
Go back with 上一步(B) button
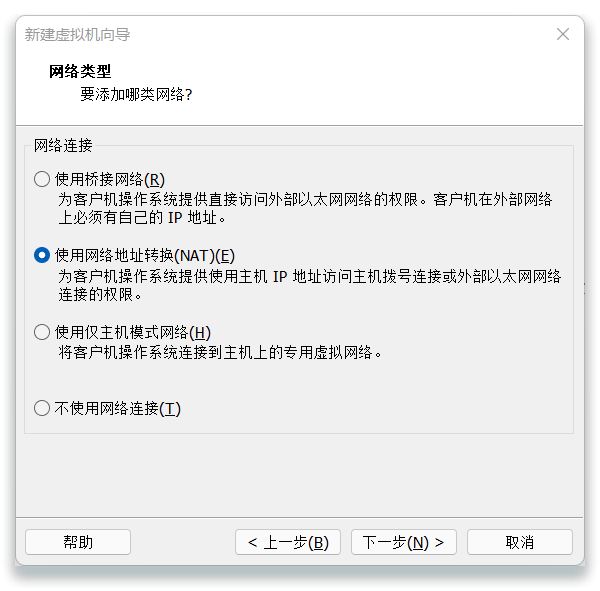coord(288,542)
